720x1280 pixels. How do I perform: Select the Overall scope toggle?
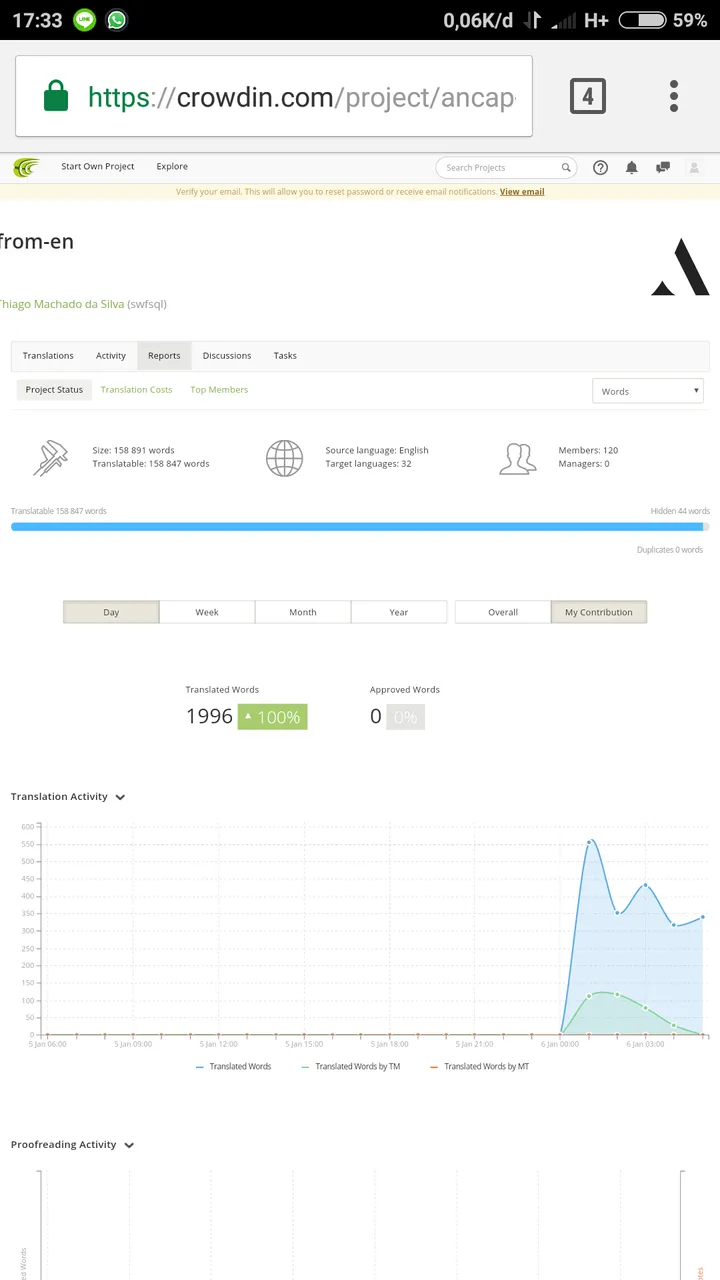(x=503, y=612)
